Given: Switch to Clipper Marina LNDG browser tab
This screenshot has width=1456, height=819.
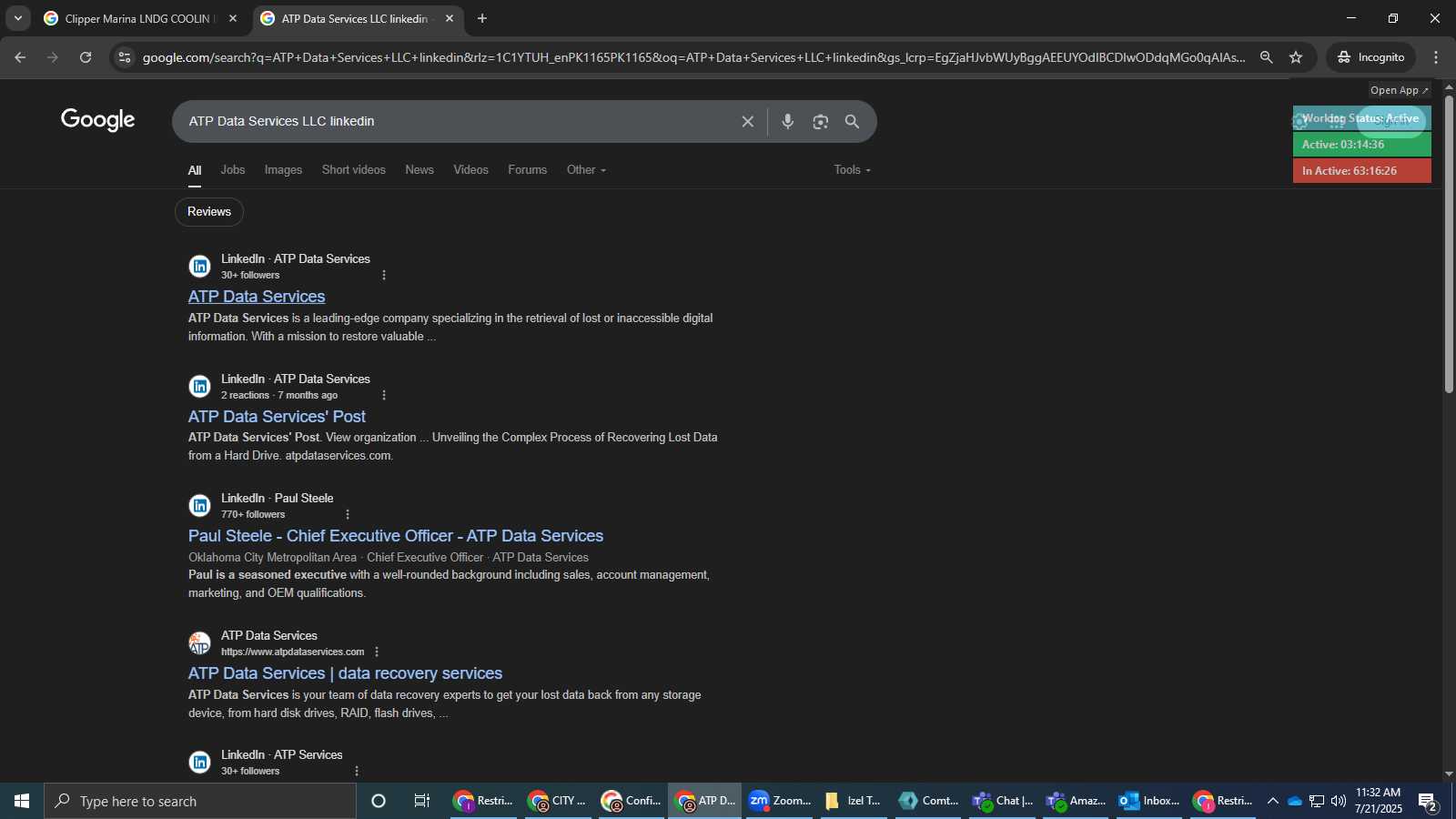Looking at the screenshot, I should coord(140,18).
